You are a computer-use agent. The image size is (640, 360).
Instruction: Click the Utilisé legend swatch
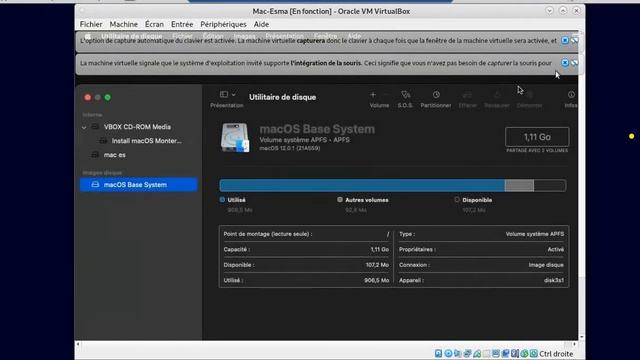coord(222,200)
